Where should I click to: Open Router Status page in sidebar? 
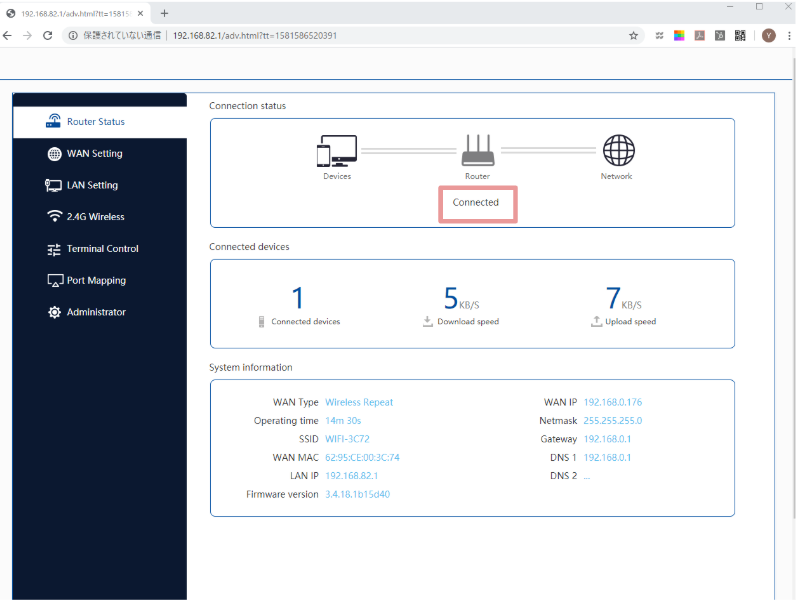pyautogui.click(x=100, y=122)
